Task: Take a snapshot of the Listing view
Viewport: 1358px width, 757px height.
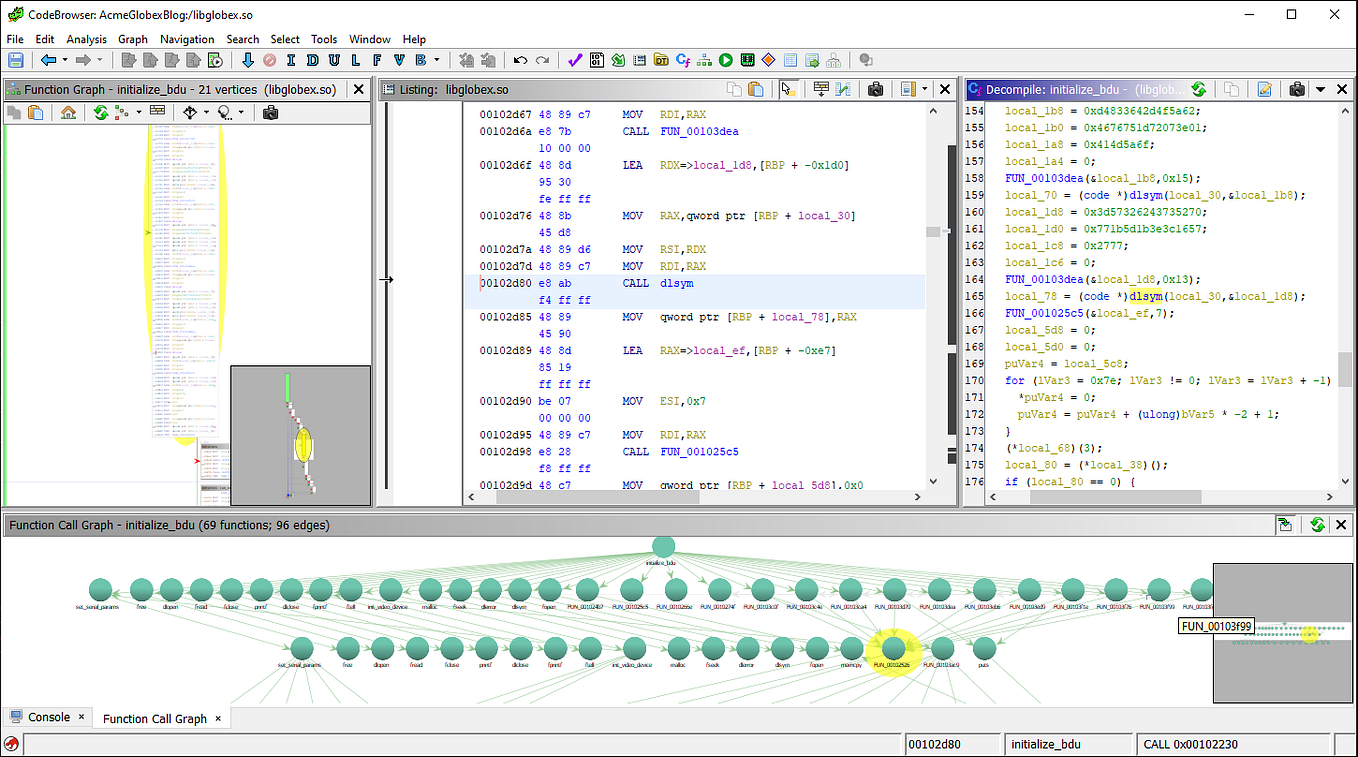Action: click(875, 89)
